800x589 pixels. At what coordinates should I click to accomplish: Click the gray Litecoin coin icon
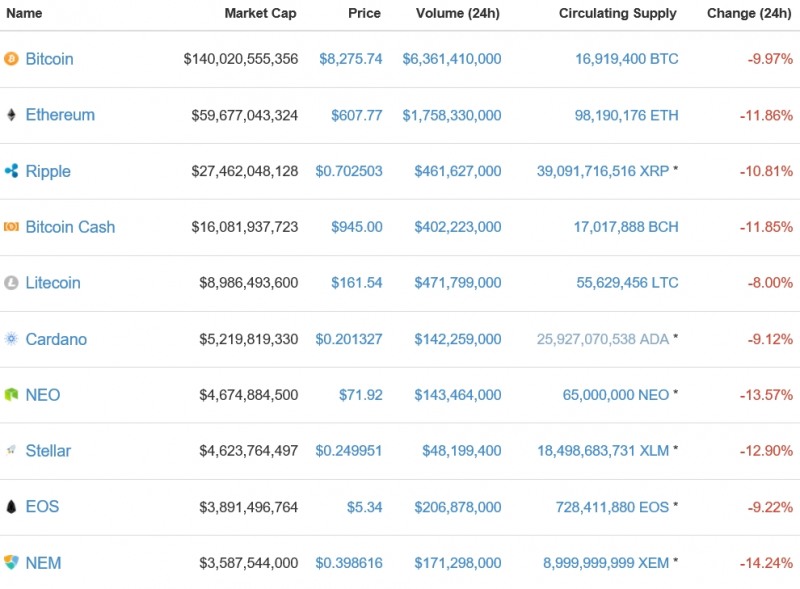point(11,283)
